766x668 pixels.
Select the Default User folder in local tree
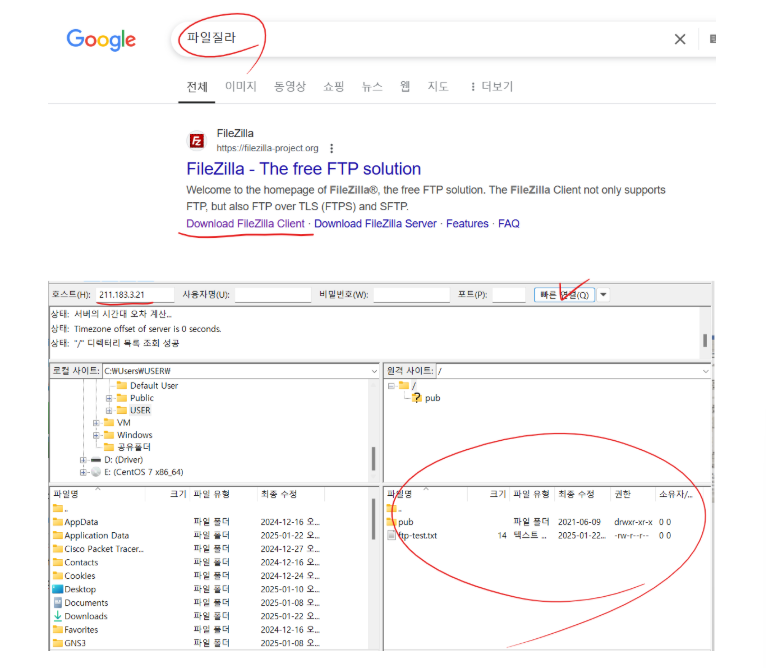click(x=154, y=386)
